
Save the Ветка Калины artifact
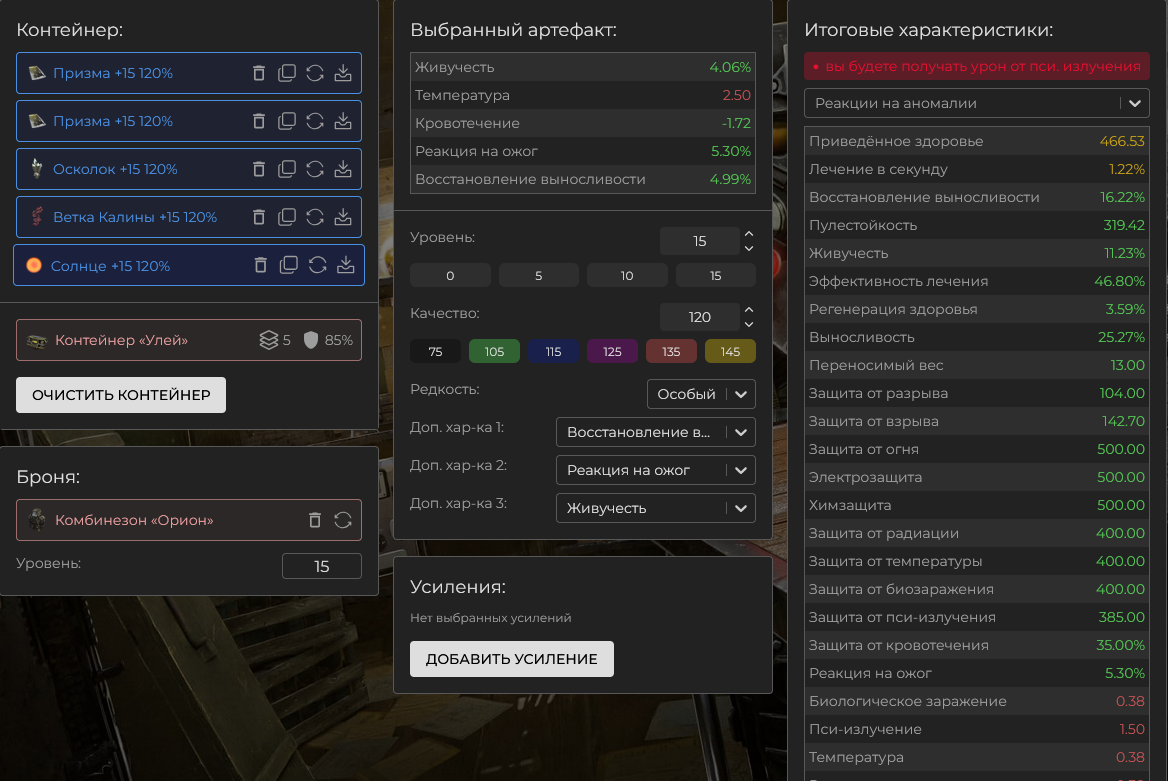pos(343,217)
